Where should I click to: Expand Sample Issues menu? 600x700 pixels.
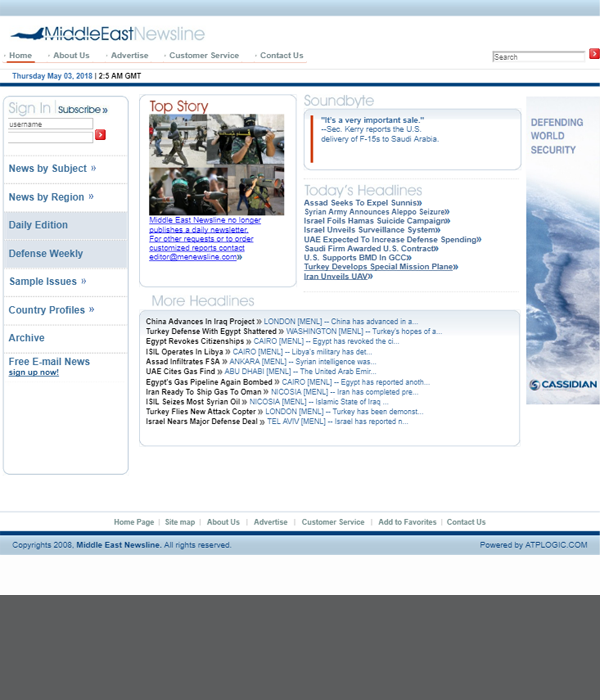pos(48,281)
